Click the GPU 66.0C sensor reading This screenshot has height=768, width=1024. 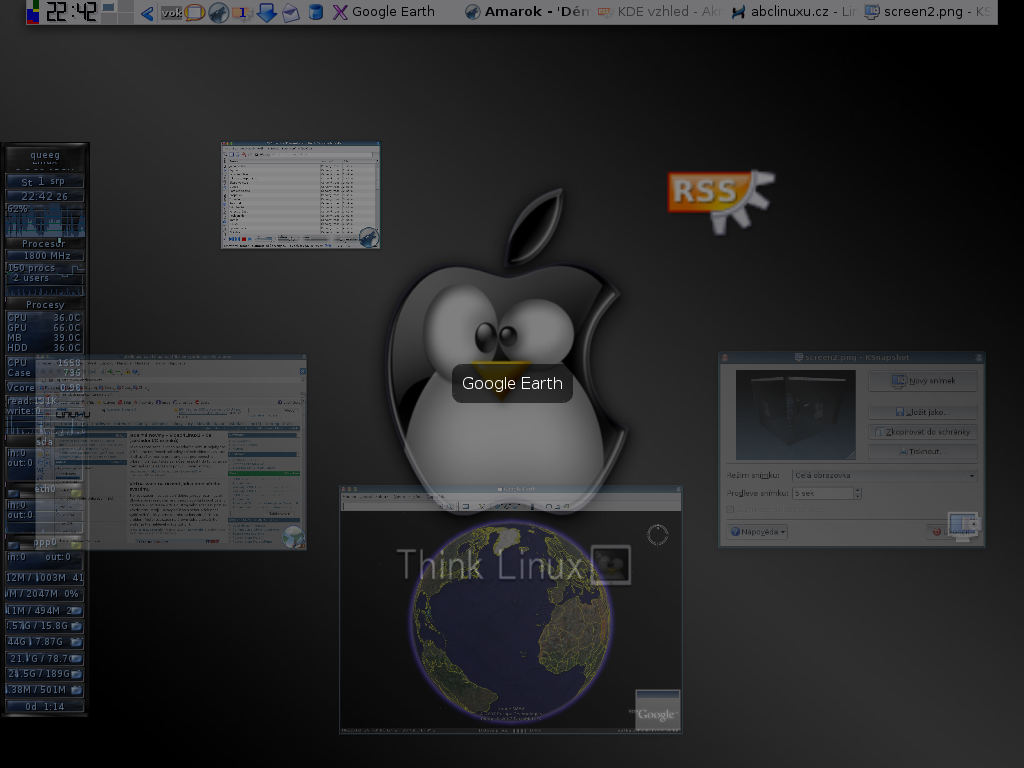[x=44, y=328]
